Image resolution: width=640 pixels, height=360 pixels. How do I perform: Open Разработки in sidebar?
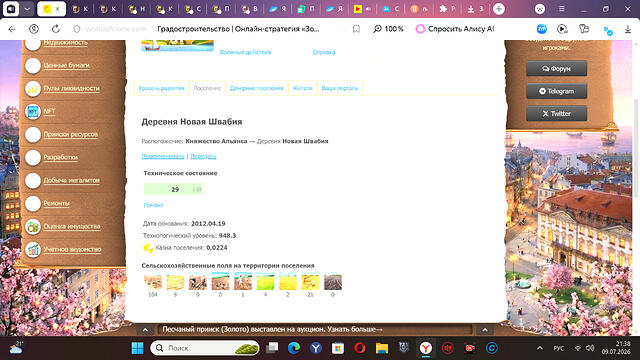coord(60,157)
